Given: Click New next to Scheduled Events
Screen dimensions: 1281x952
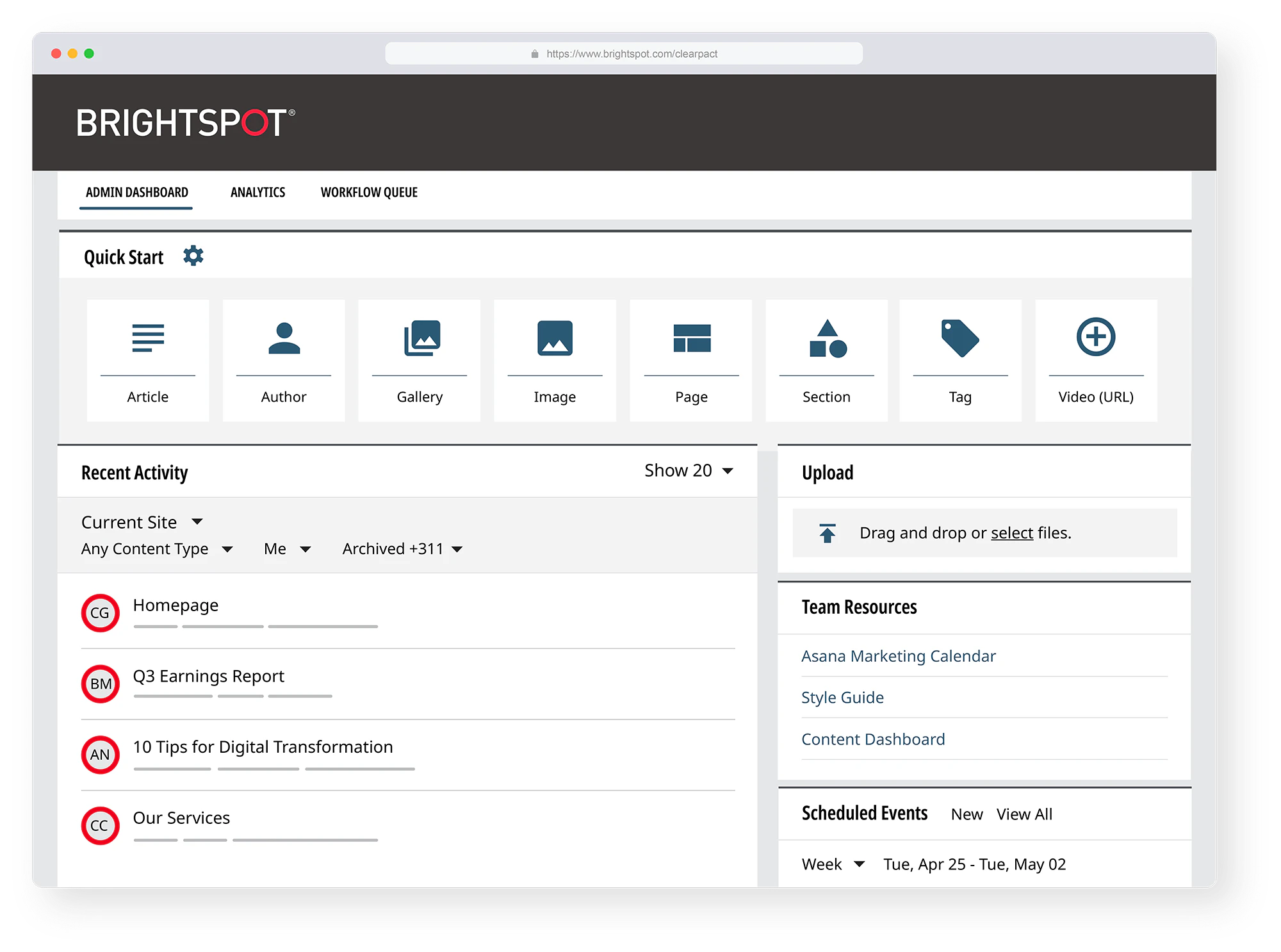Looking at the screenshot, I should click(x=967, y=814).
